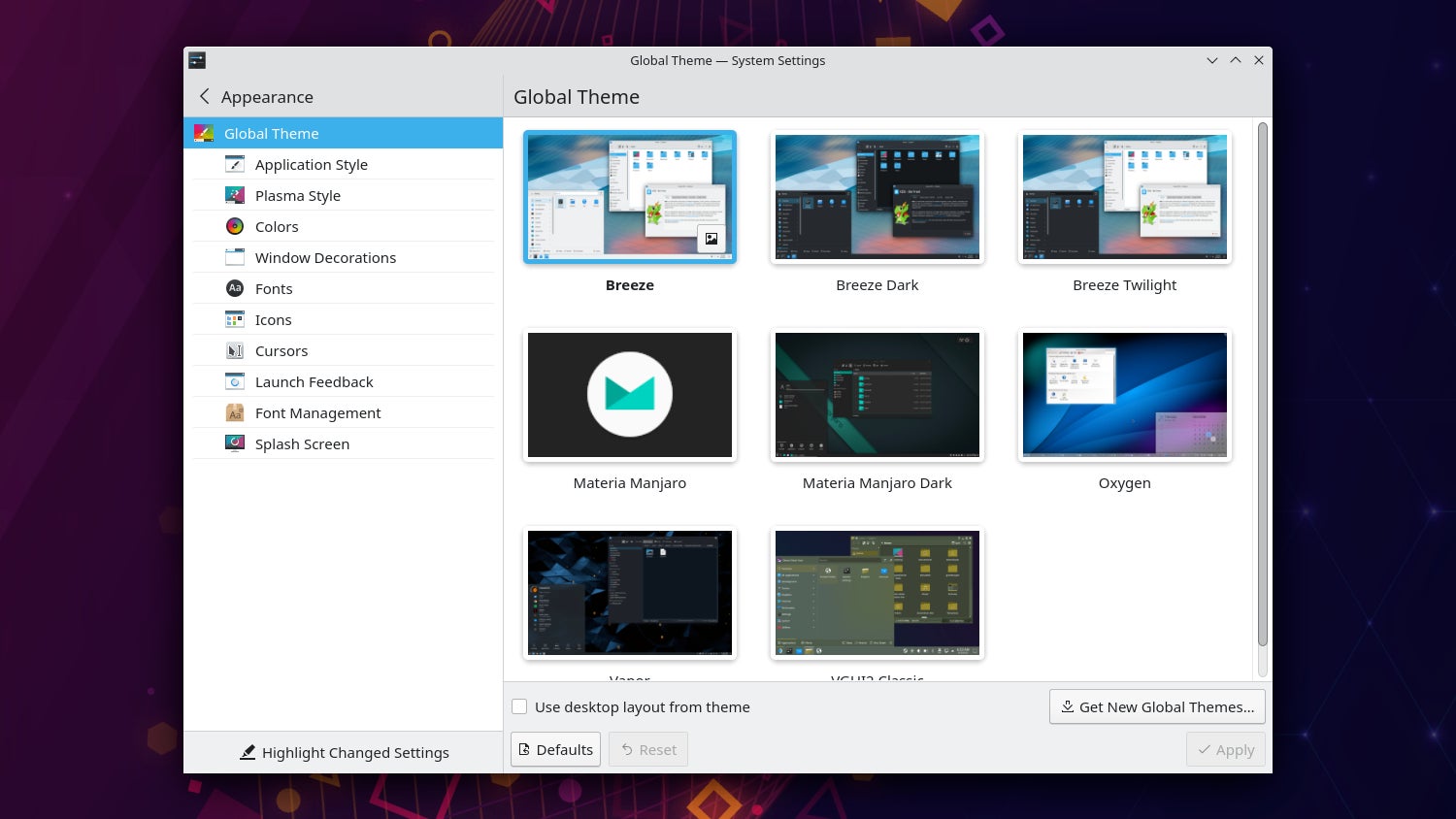Click the Fonts 'Aa' icon

(235, 289)
